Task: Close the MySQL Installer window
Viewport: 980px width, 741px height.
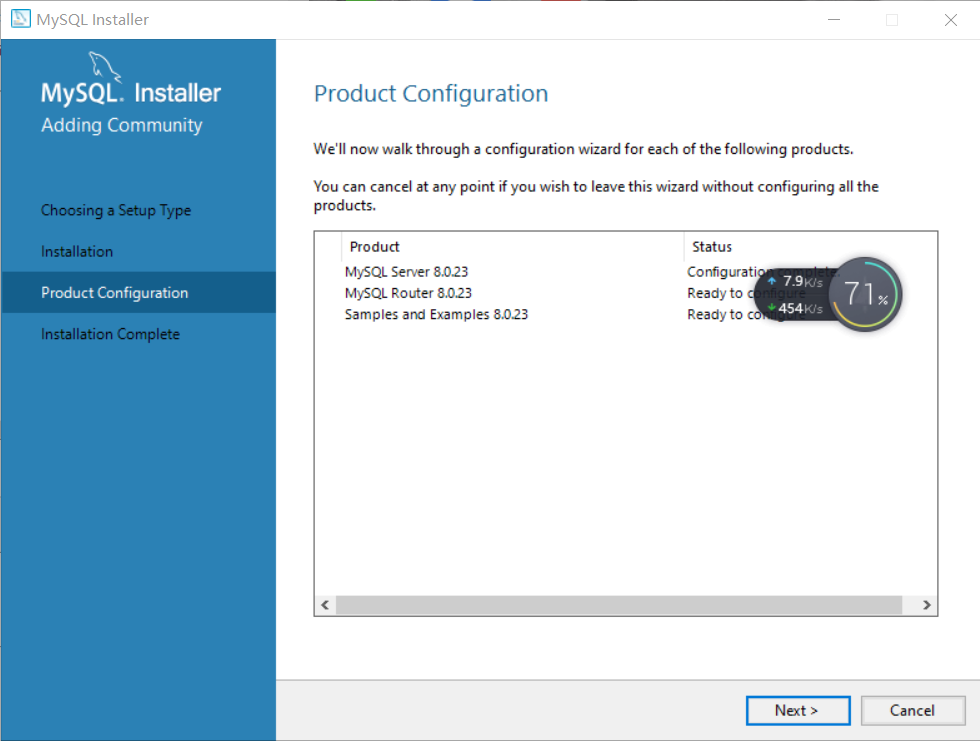Action: [950, 20]
